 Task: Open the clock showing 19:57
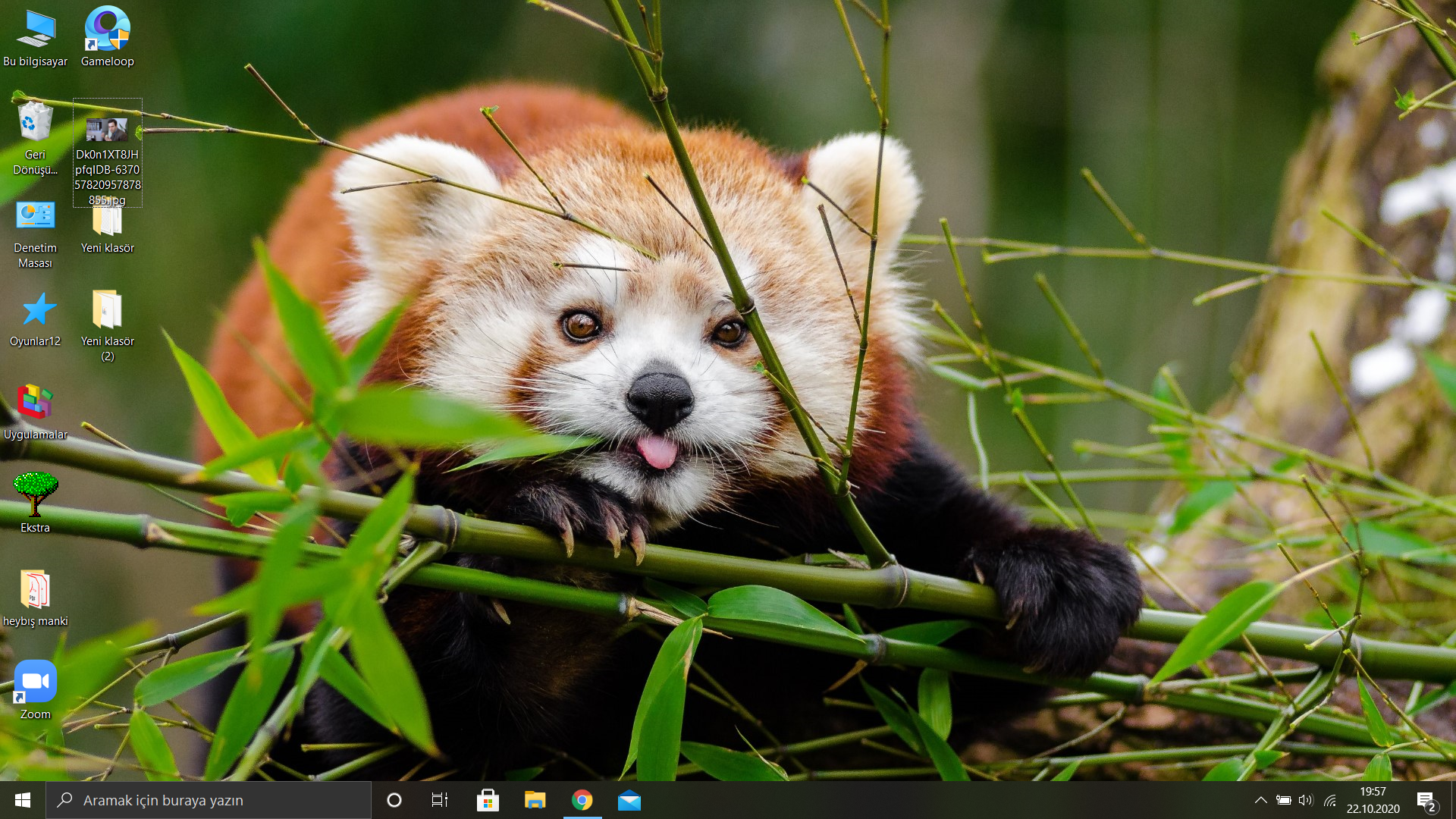pos(1373,800)
